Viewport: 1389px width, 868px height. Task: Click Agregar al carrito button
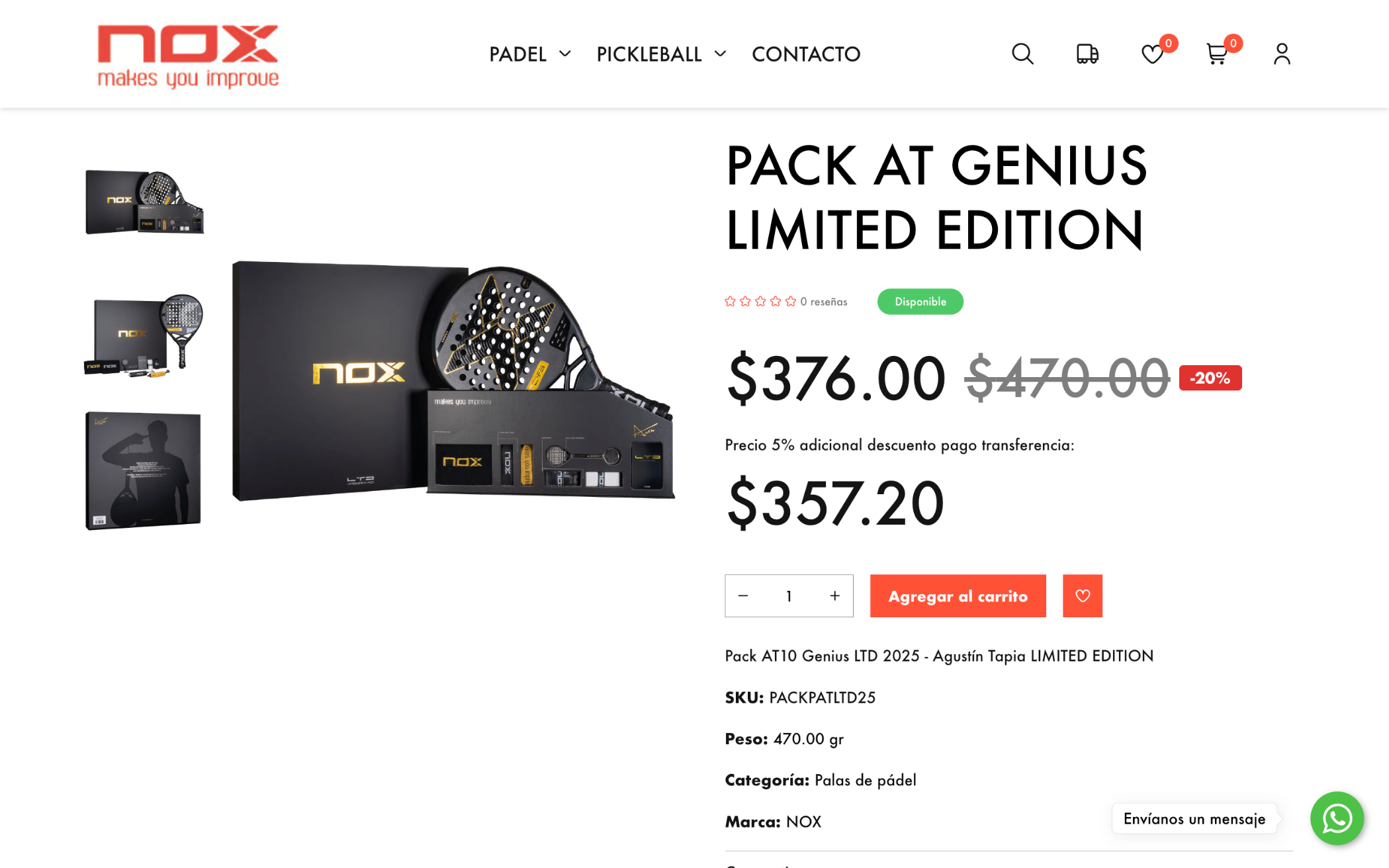pos(958,595)
